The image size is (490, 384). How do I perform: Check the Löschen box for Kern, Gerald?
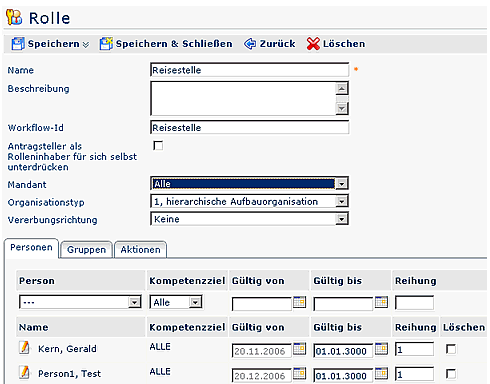451,349
